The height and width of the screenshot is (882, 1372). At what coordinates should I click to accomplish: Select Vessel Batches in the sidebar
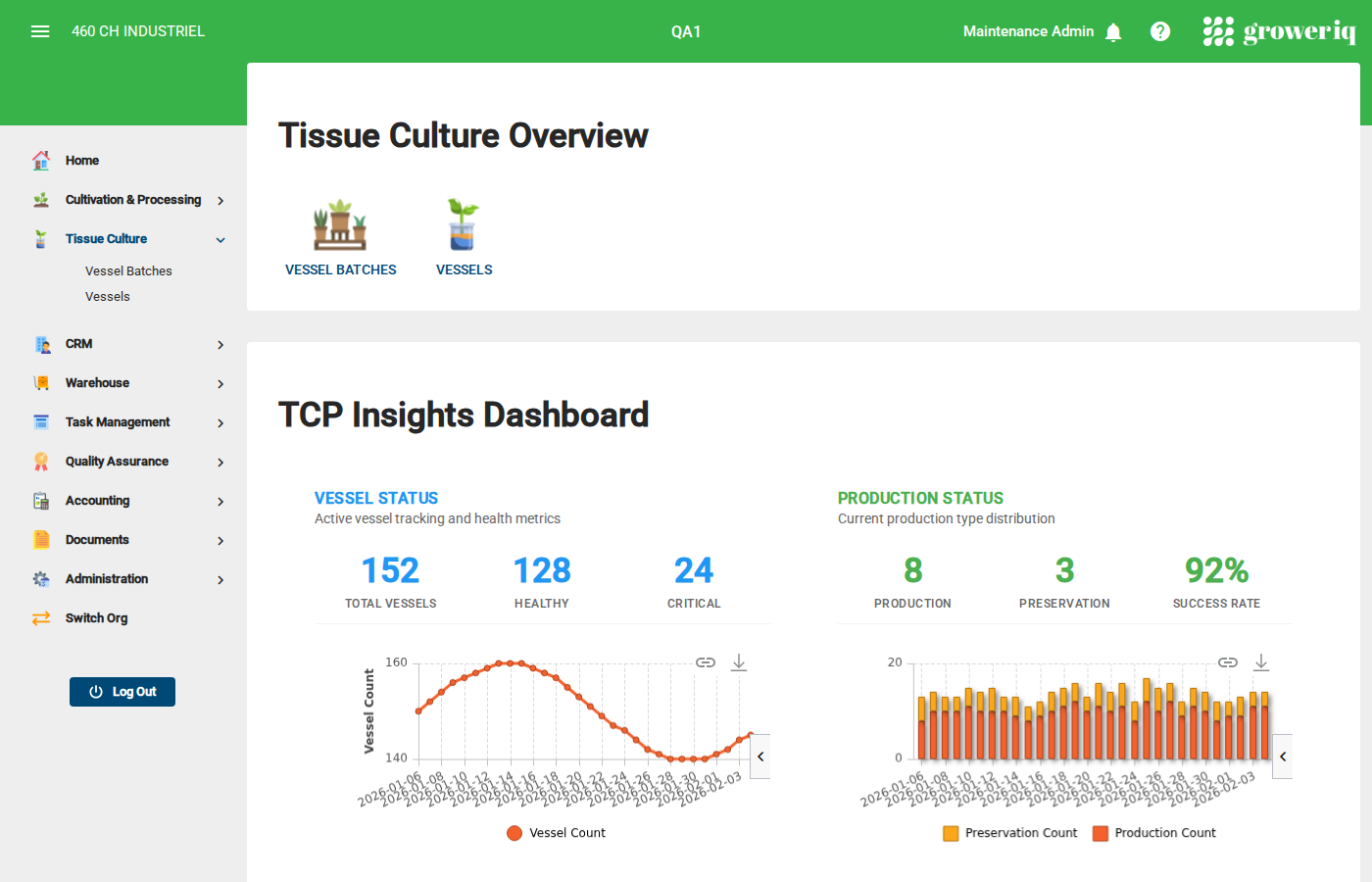128,270
